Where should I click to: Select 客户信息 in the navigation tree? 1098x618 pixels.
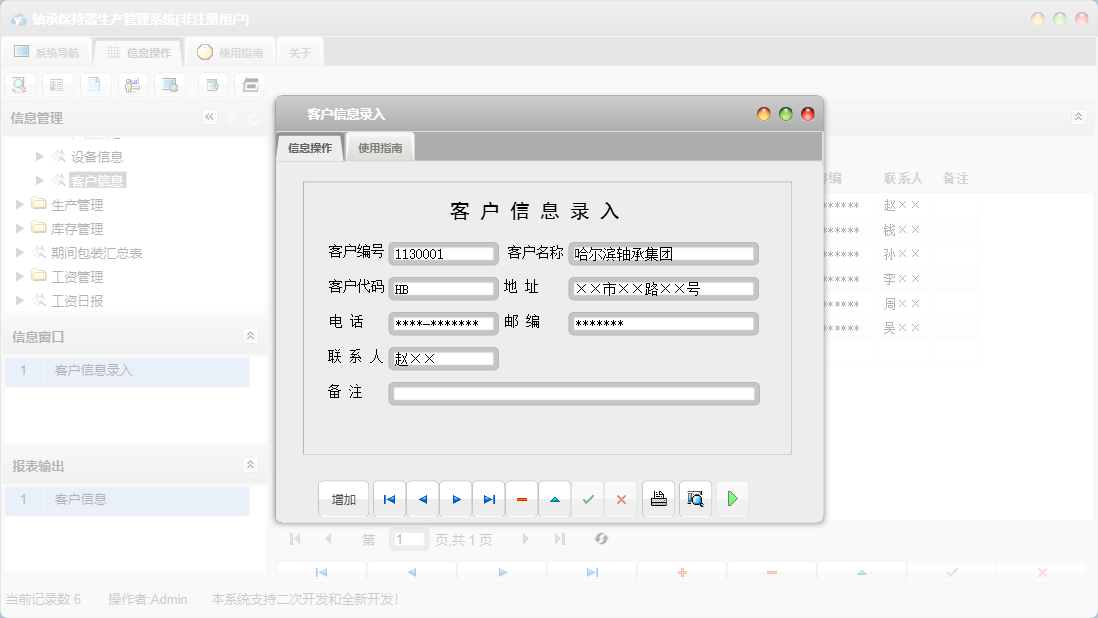99,179
